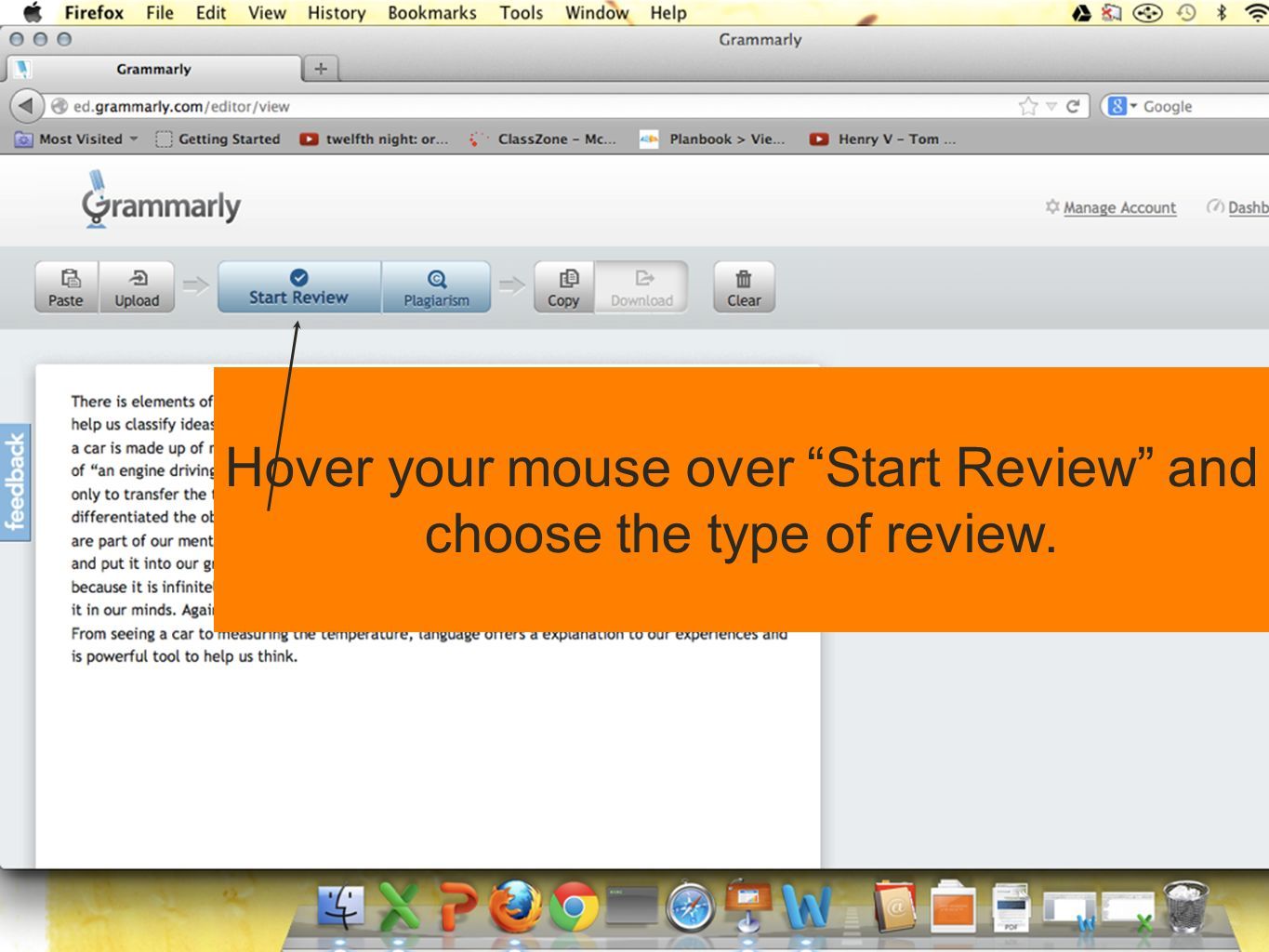Click the Start Review button
This screenshot has width=1269, height=952.
tap(298, 287)
